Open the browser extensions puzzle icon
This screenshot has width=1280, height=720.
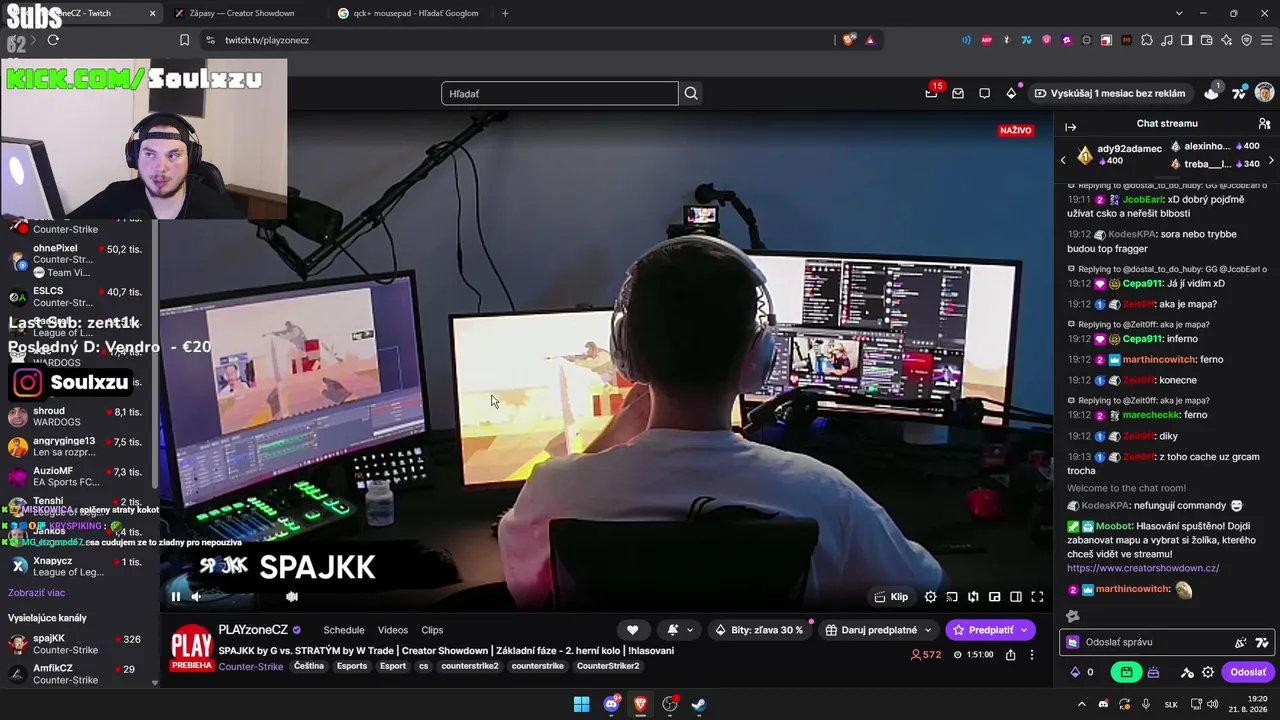tap(1147, 40)
